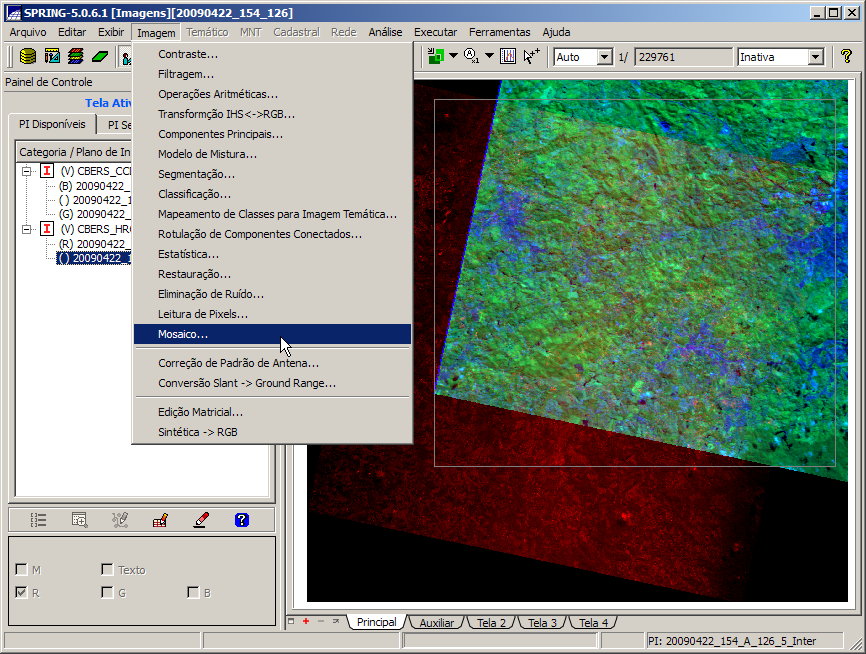Click the blue help icon in control panel

(x=241, y=520)
